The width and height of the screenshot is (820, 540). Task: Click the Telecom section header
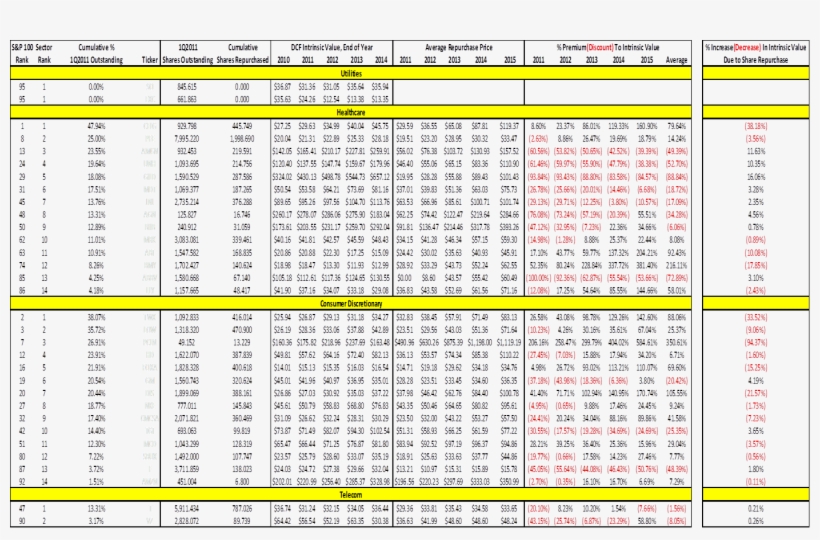pos(352,494)
